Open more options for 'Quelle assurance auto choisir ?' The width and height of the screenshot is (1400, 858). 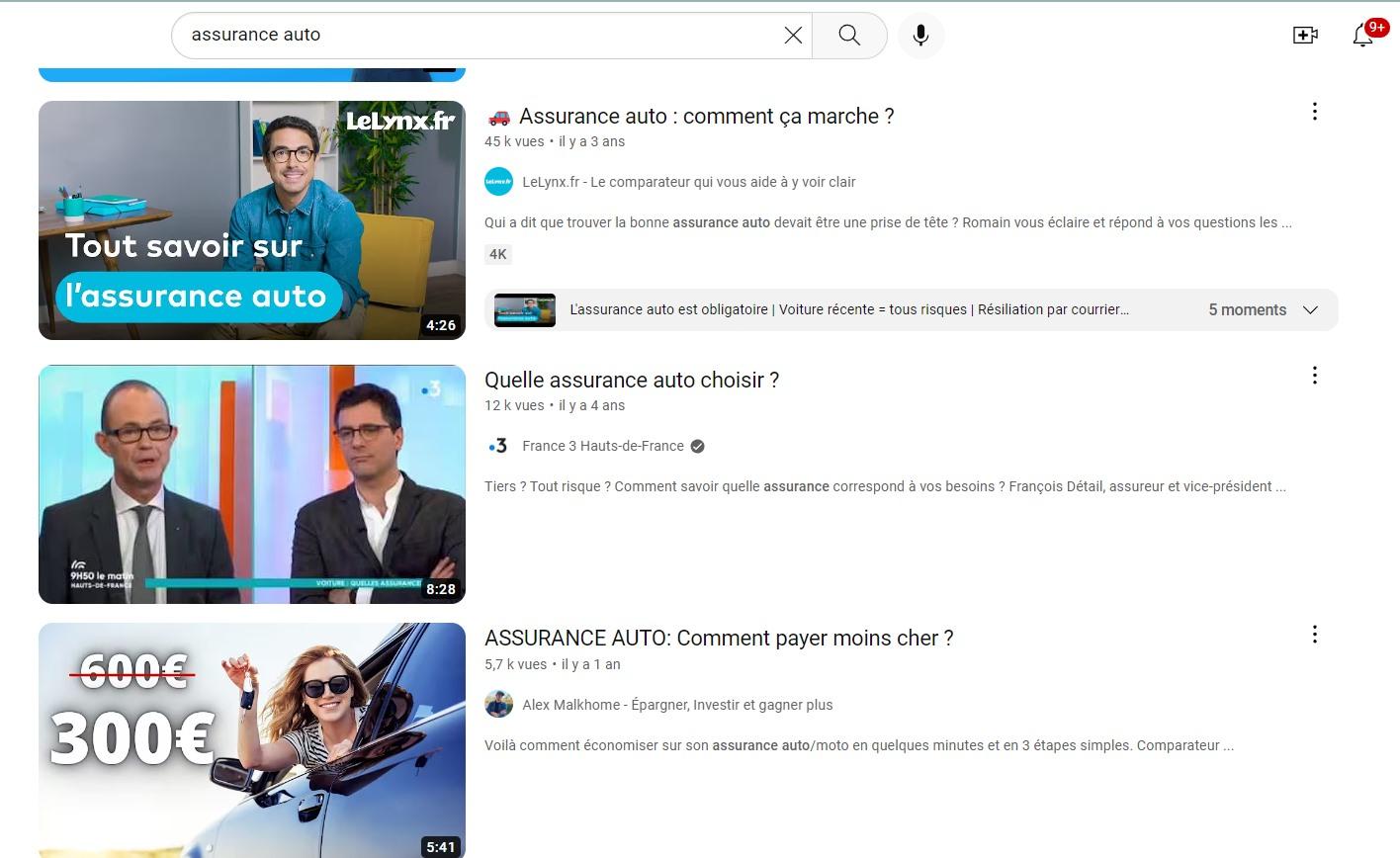(1314, 376)
